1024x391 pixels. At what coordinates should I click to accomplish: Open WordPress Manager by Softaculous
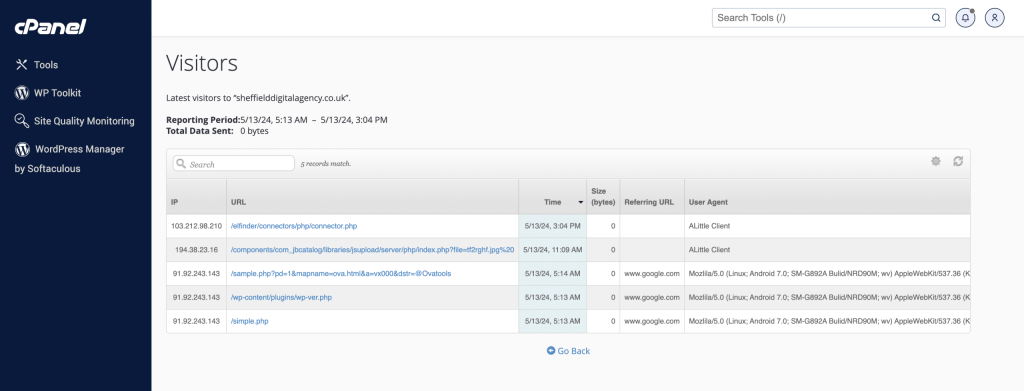(70, 159)
